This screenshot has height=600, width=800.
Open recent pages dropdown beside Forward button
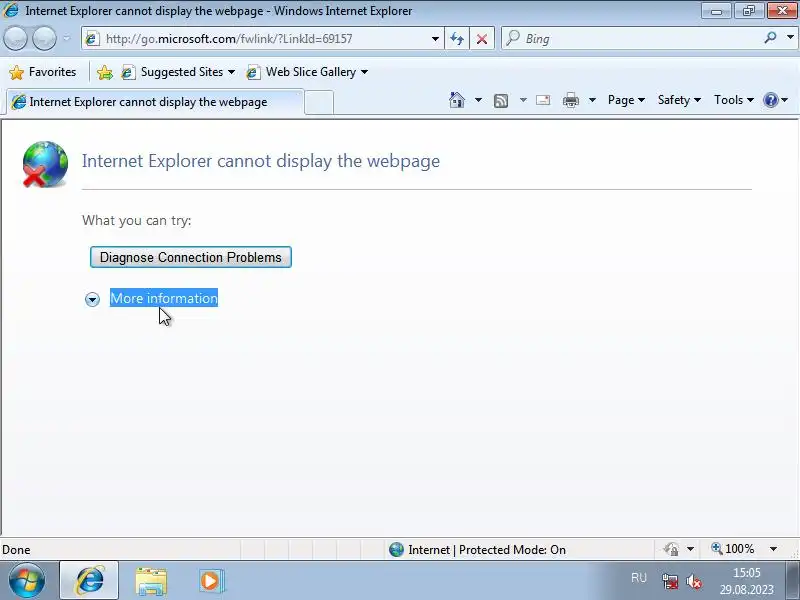click(67, 38)
